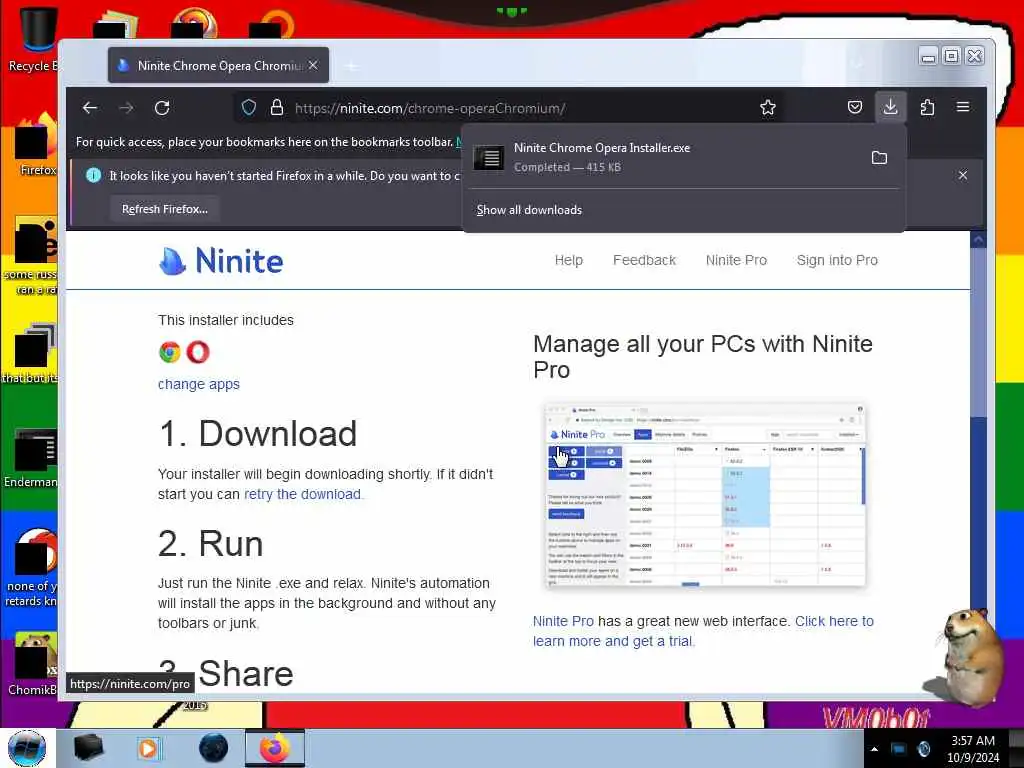Image resolution: width=1024 pixels, height=768 pixels.
Task: Toggle the Firefox downloads toolbar button
Action: 890,107
